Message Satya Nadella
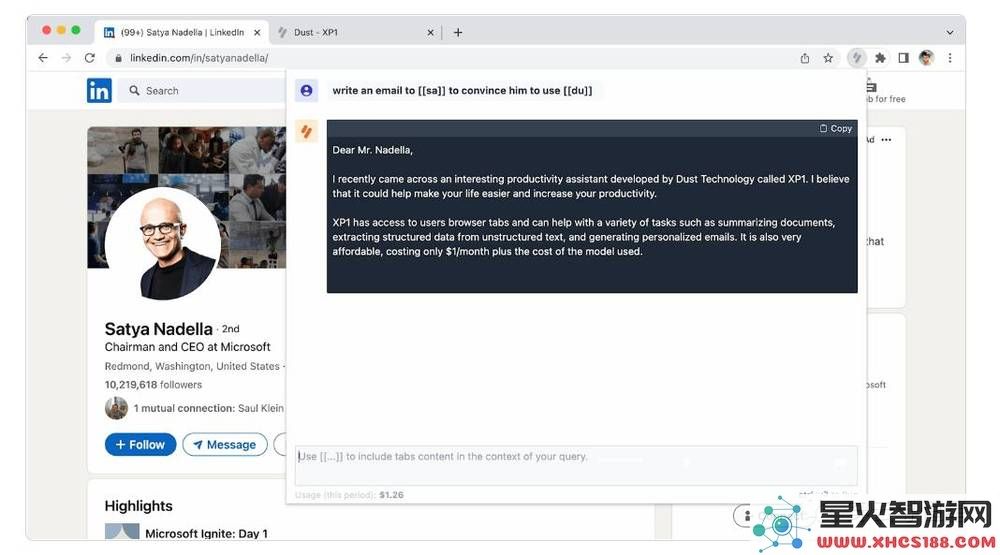This screenshot has height=555, width=1000. point(224,445)
